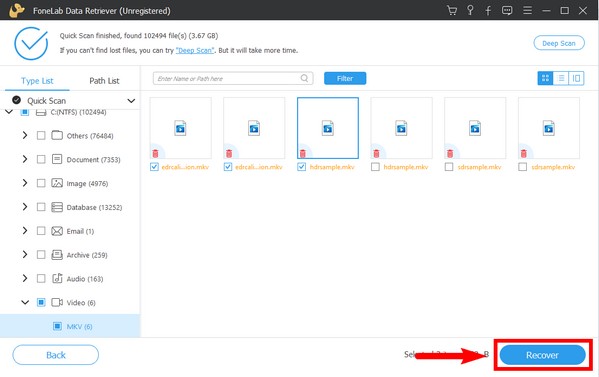Expand the Email (1) node
Screen dimensions: 599x377
point(25,231)
